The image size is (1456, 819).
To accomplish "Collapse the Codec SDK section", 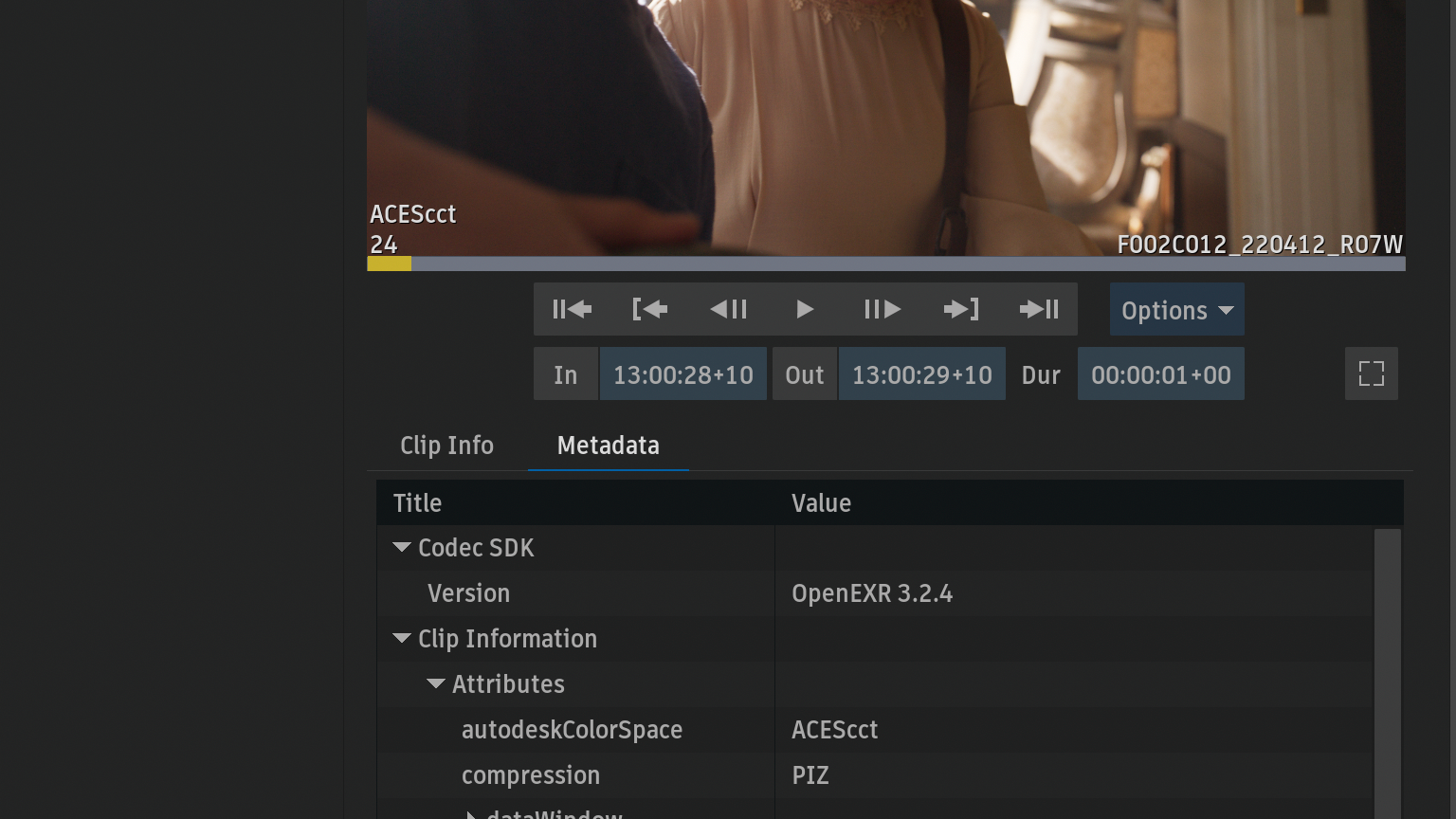I will (402, 548).
